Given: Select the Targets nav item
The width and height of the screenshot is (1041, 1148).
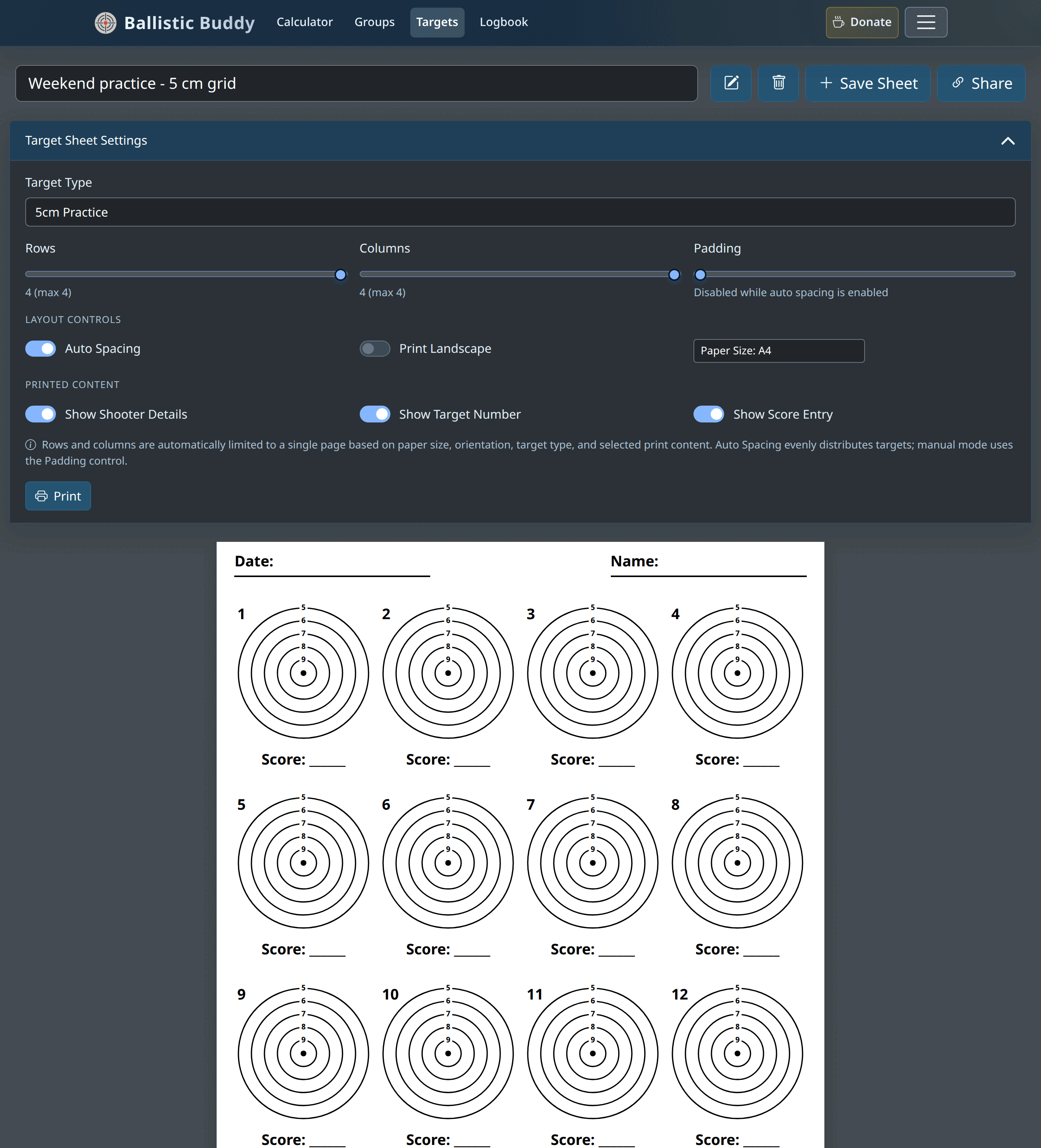Looking at the screenshot, I should pyautogui.click(x=437, y=22).
